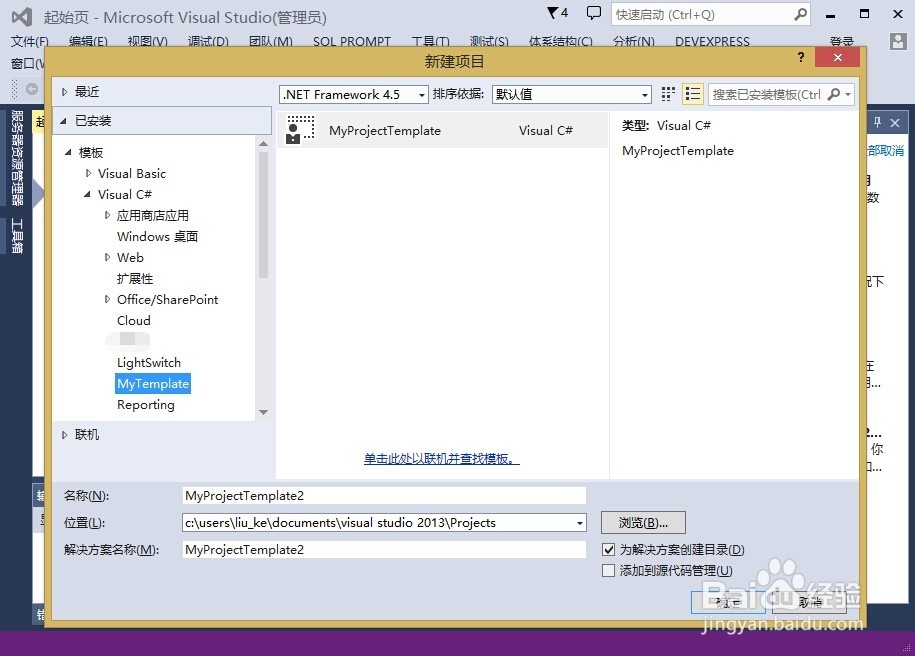Collapse the Visual C# node
The height and width of the screenshot is (656, 915).
click(x=88, y=194)
